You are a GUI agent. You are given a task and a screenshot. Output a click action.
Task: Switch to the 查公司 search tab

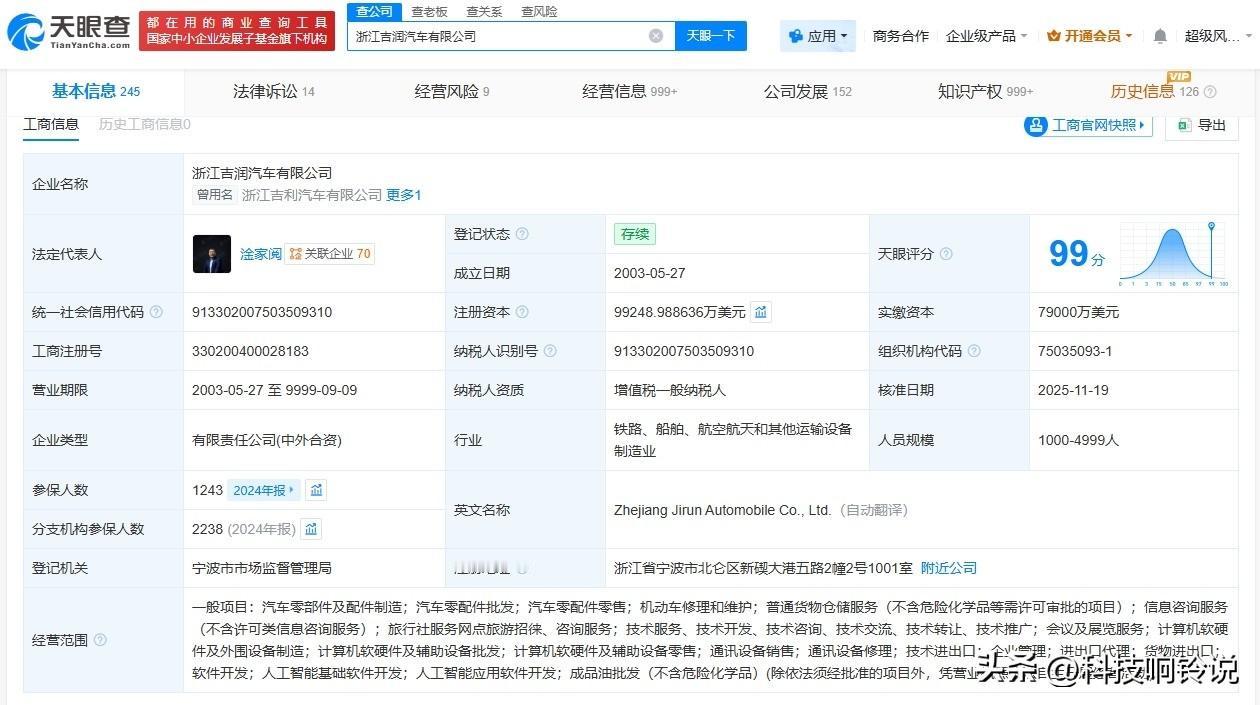pyautogui.click(x=375, y=11)
